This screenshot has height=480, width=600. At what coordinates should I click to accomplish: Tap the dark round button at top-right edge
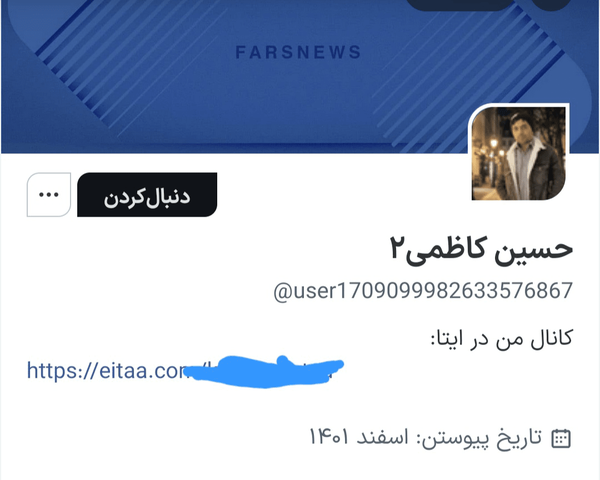coord(550,4)
